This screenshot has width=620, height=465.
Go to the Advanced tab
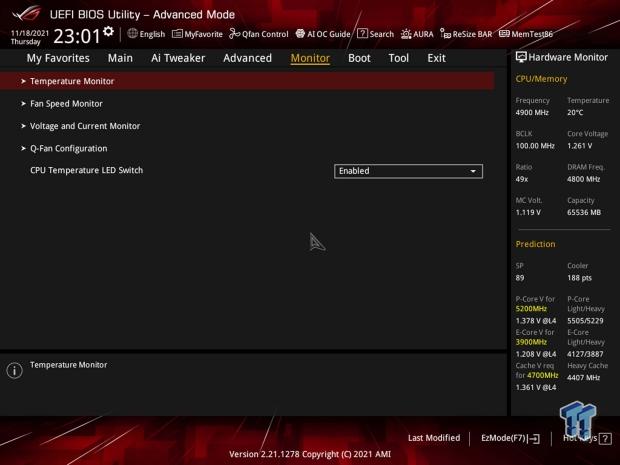248,58
